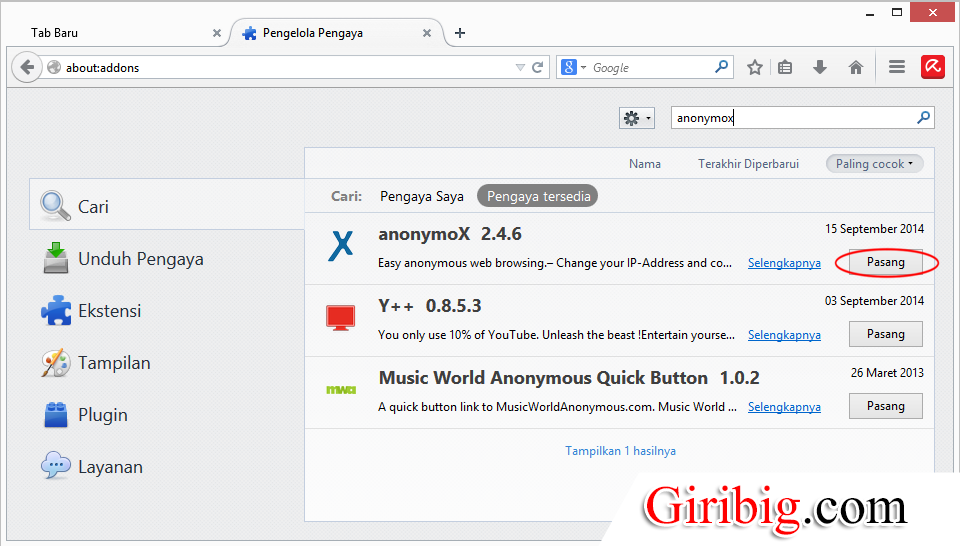
Task: Click the date 15 September 2014
Action: 874,229
